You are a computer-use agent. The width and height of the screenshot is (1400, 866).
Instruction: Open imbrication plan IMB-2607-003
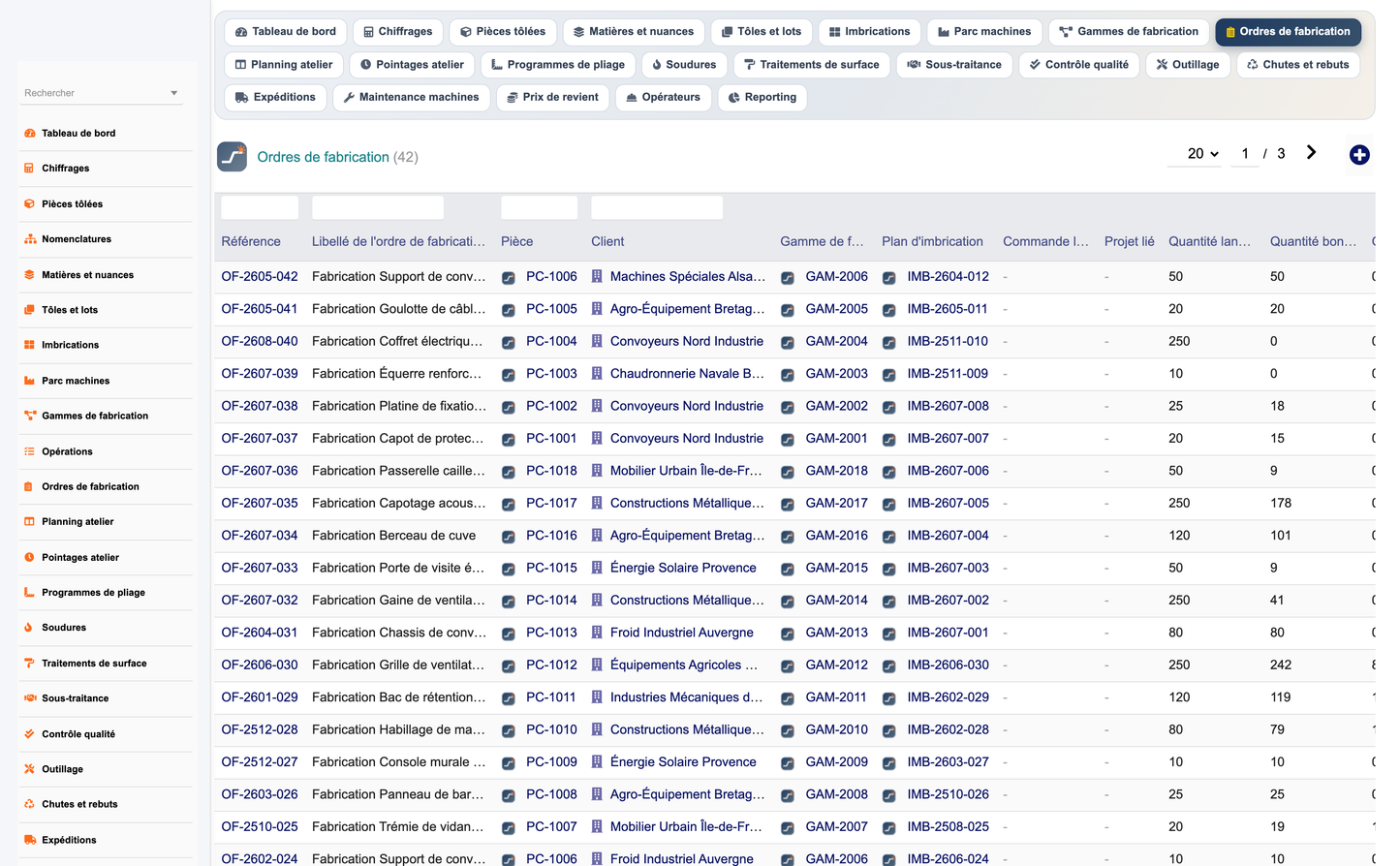[948, 569]
